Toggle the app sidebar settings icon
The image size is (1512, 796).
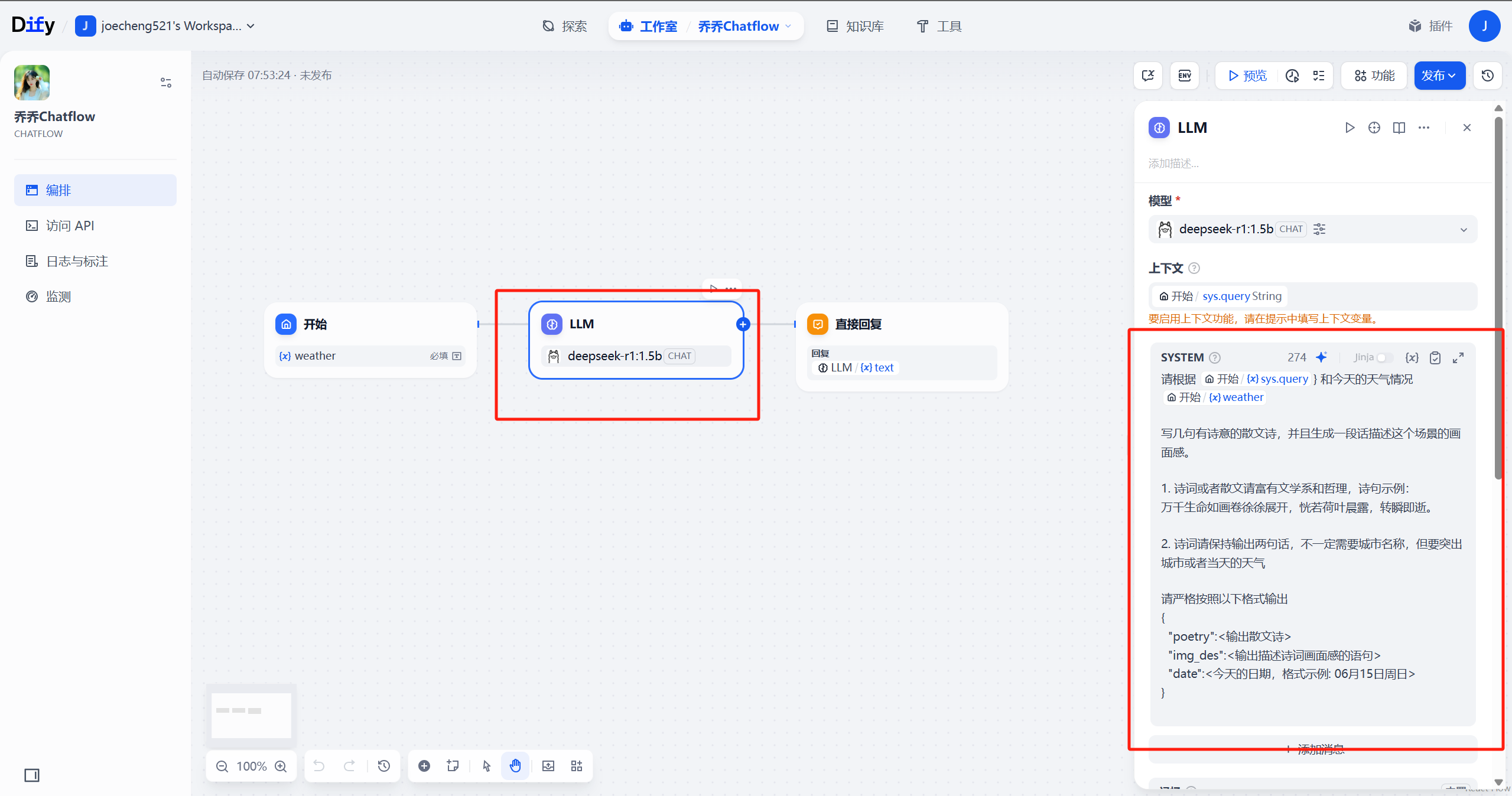(x=166, y=83)
